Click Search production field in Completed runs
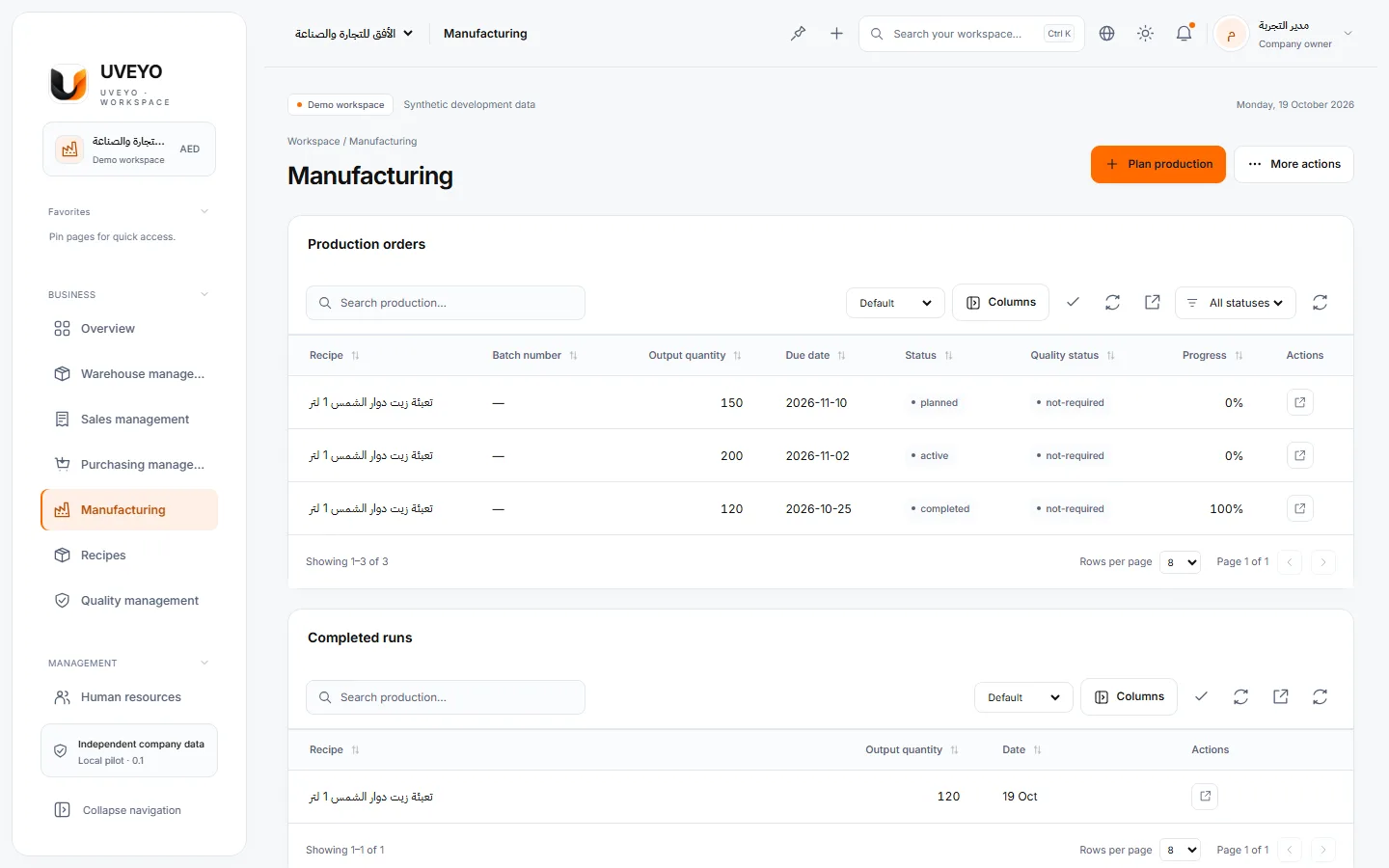The height and width of the screenshot is (868, 1389). click(x=446, y=697)
